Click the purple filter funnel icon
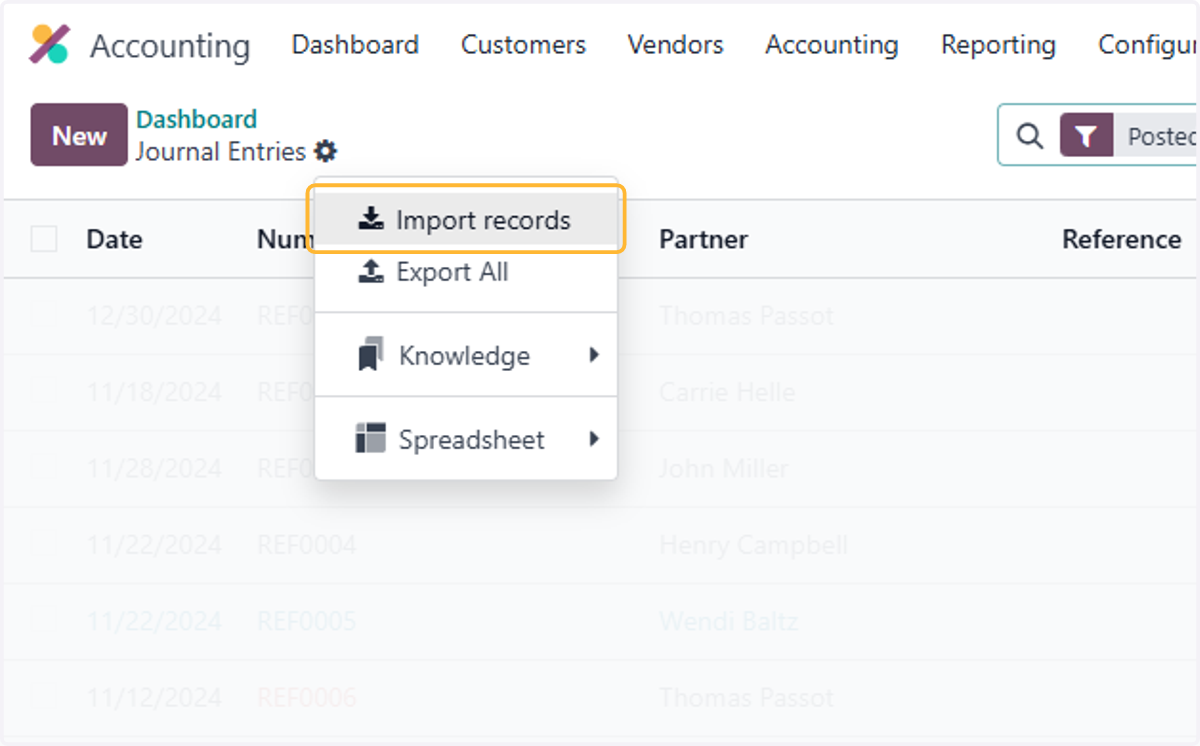This screenshot has width=1200, height=746. [x=1087, y=136]
